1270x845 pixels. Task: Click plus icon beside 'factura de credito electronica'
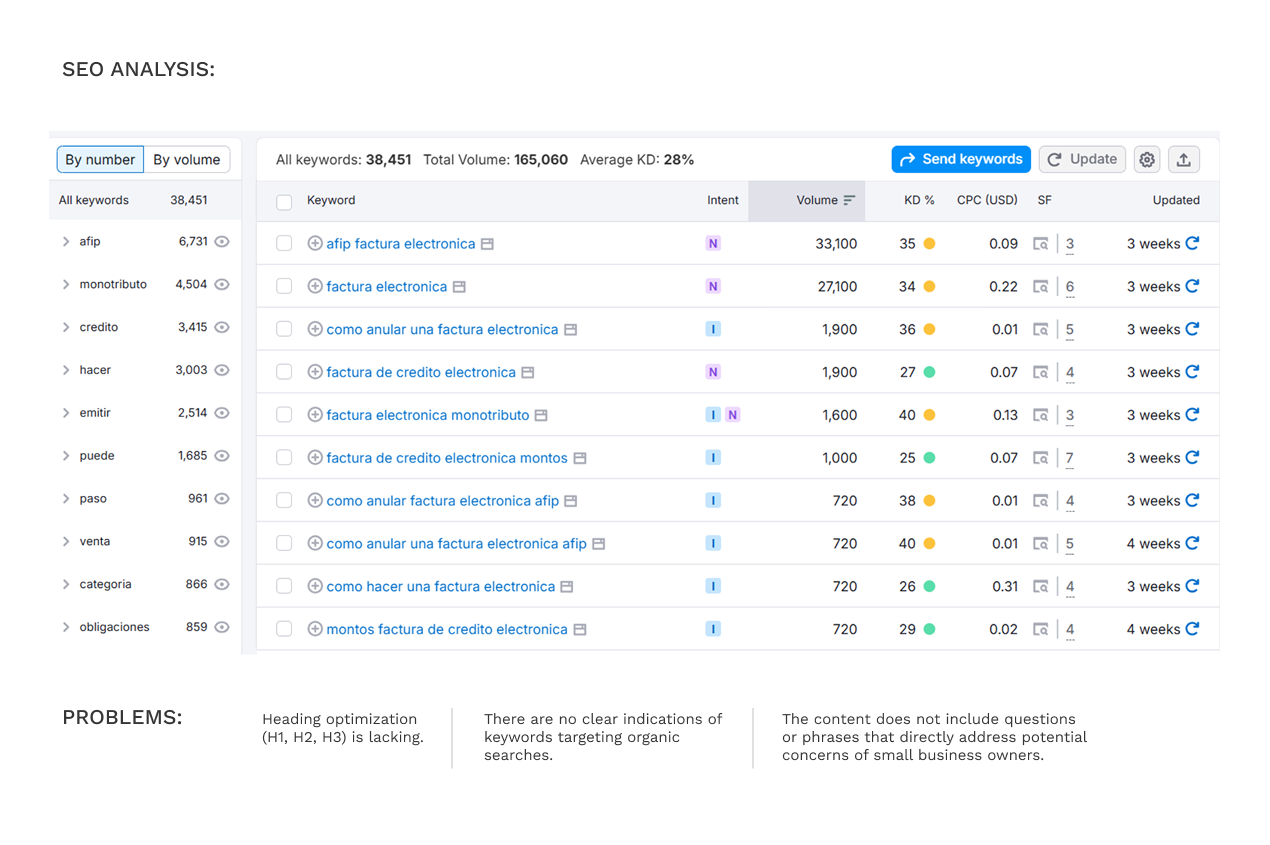[315, 372]
